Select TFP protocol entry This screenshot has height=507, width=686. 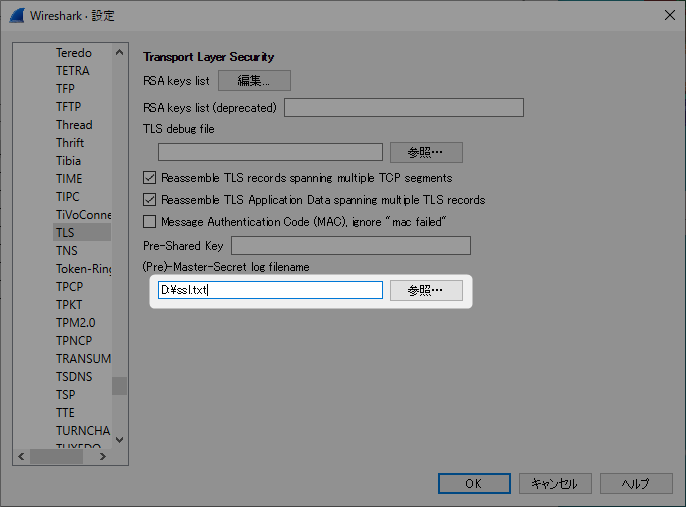65,89
